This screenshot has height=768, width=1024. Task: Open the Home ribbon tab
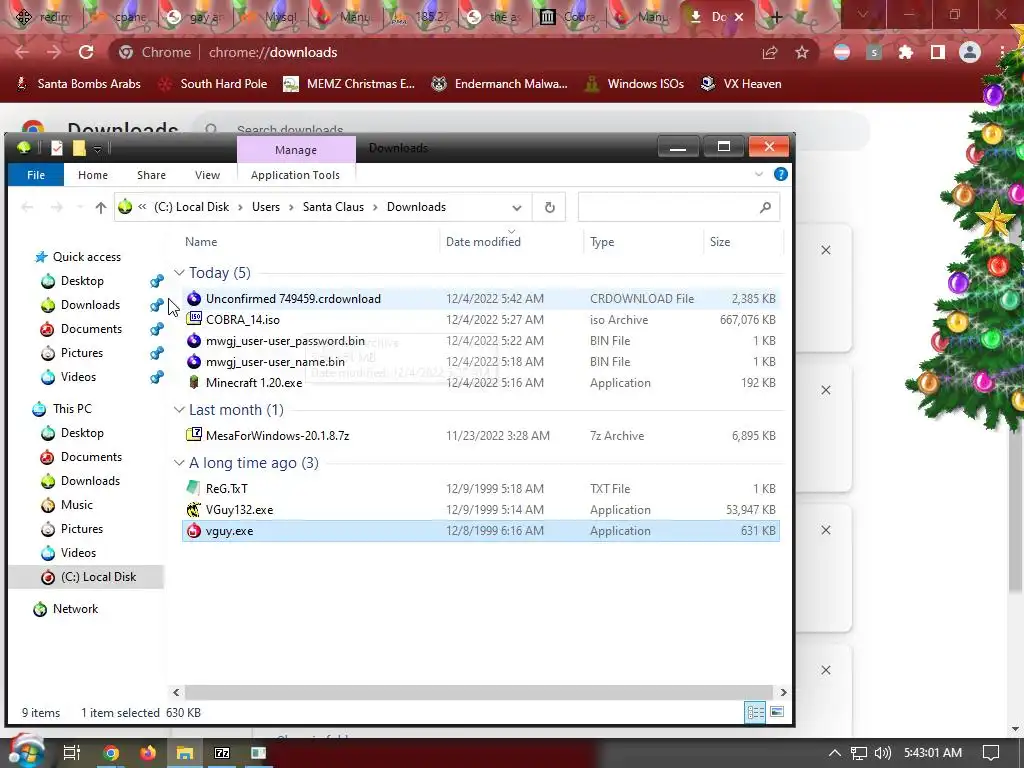point(93,174)
